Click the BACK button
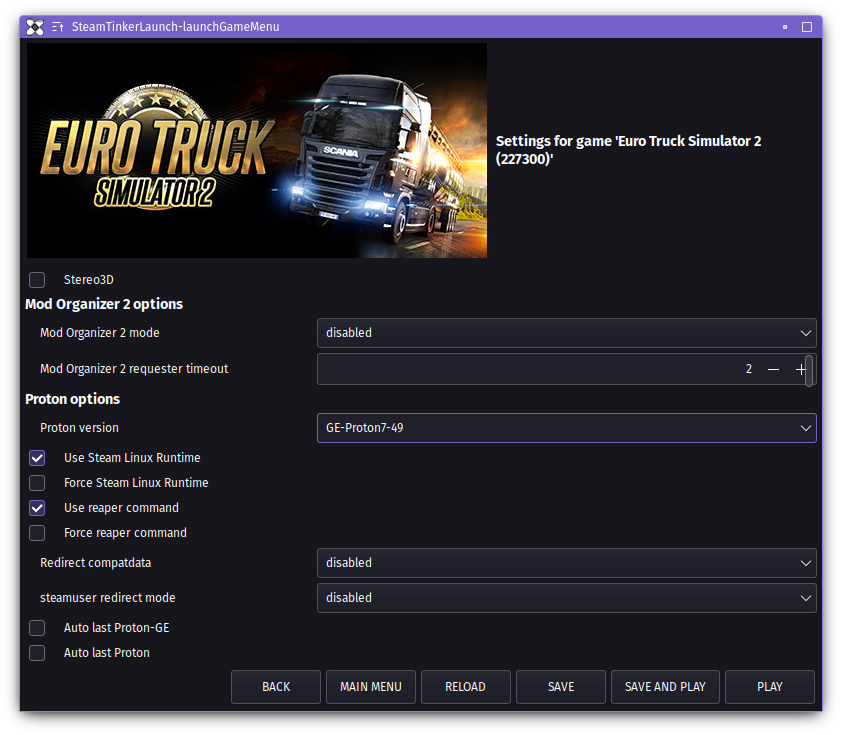The width and height of the screenshot is (842, 735). pos(276,687)
